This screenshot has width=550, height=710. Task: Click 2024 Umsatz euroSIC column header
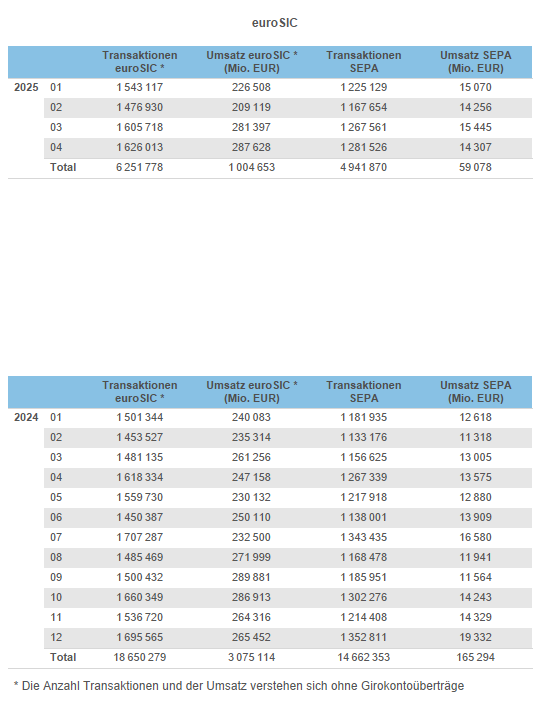[252, 392]
